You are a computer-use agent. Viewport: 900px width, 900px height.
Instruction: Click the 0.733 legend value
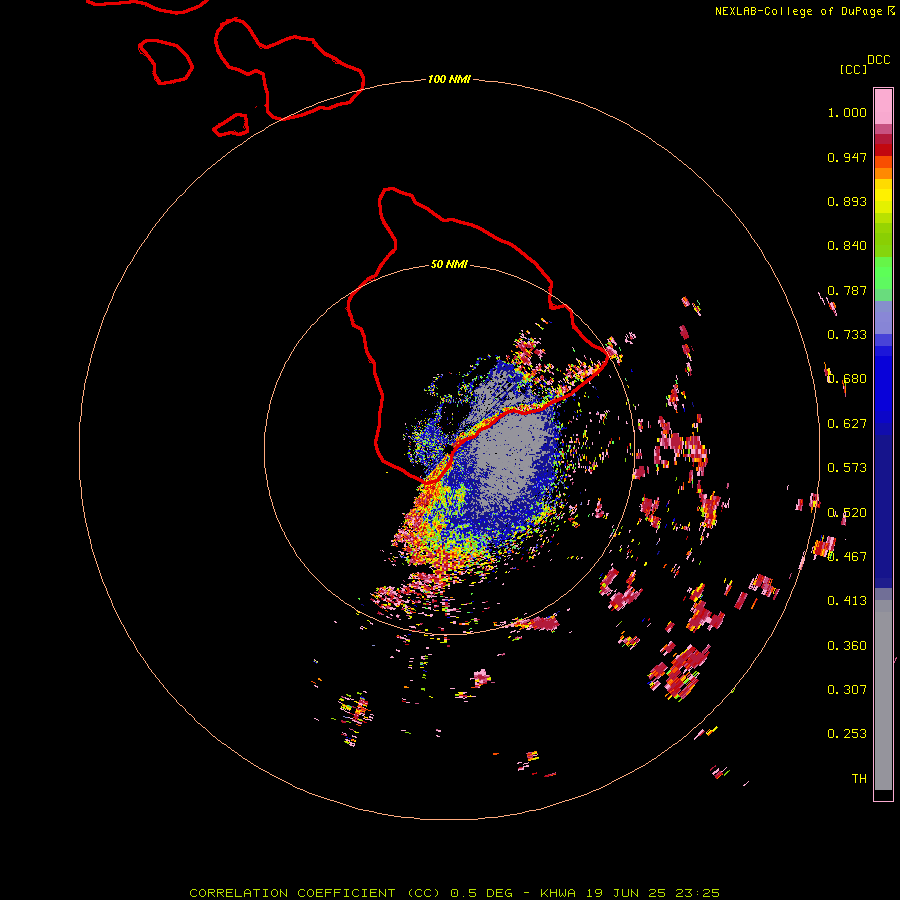pos(847,335)
